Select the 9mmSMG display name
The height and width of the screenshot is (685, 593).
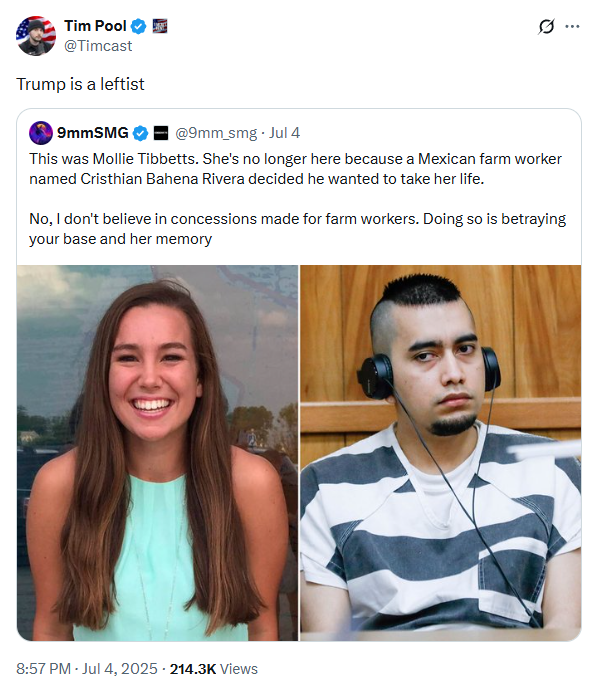(93, 132)
